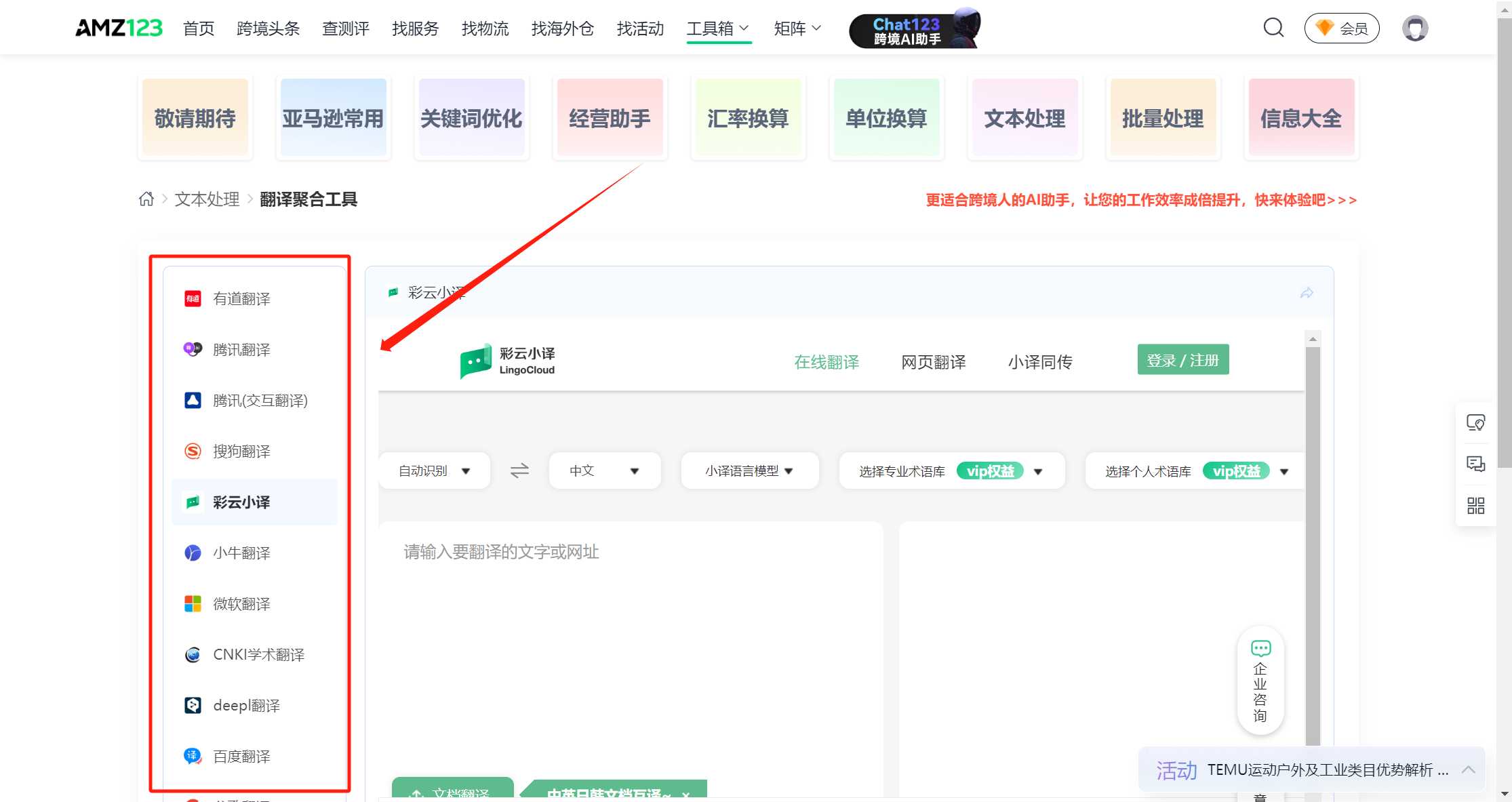
Task: Click the 登录 / 注册 button
Action: tap(1182, 360)
